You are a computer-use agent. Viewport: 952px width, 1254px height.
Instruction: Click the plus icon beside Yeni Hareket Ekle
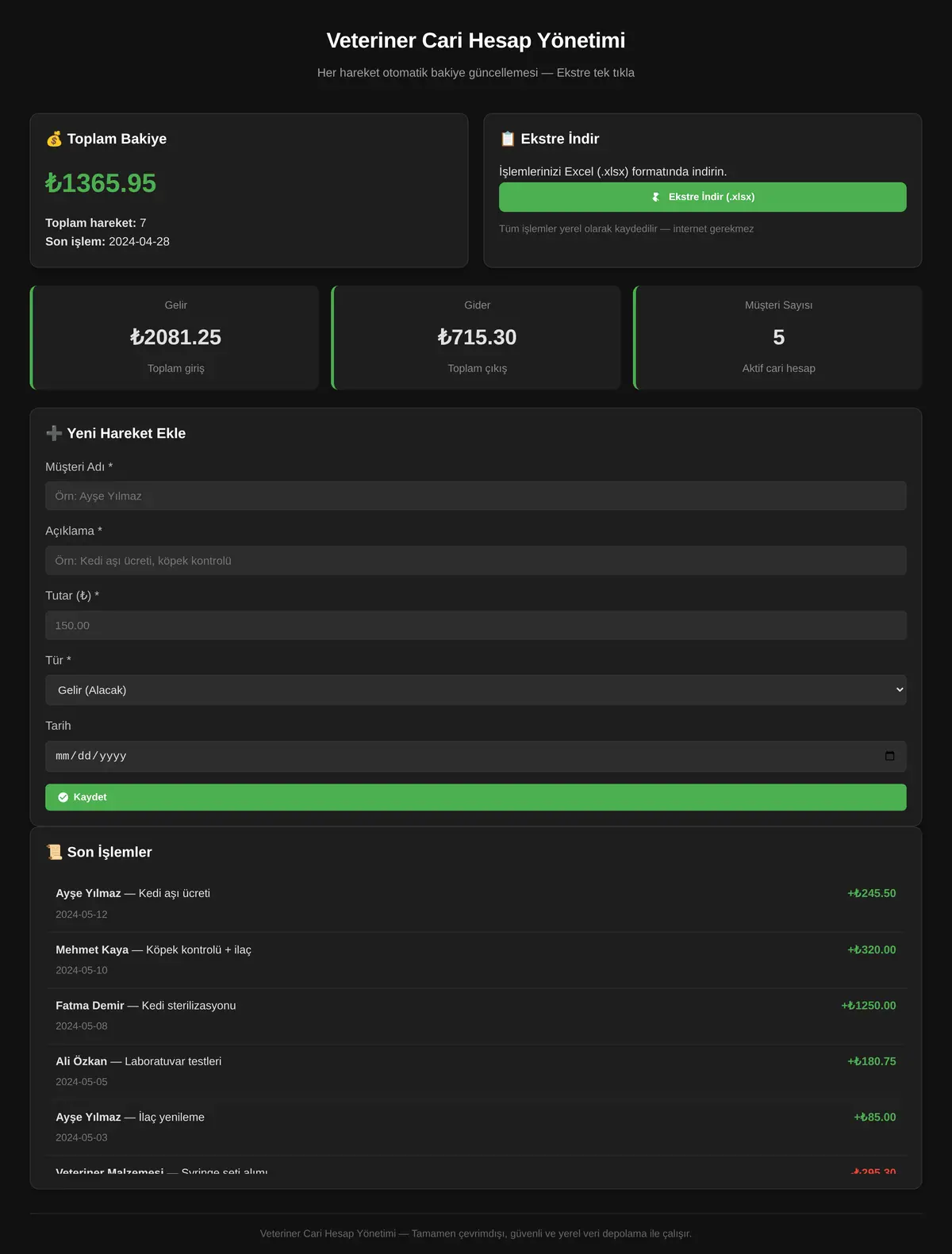tap(54, 433)
